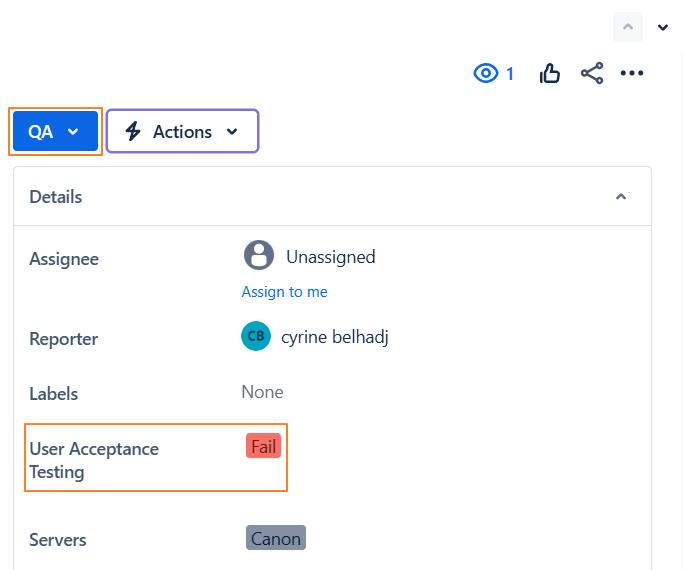The height and width of the screenshot is (570, 683).
Task: Open the three-dots more actions menu
Action: click(632, 73)
